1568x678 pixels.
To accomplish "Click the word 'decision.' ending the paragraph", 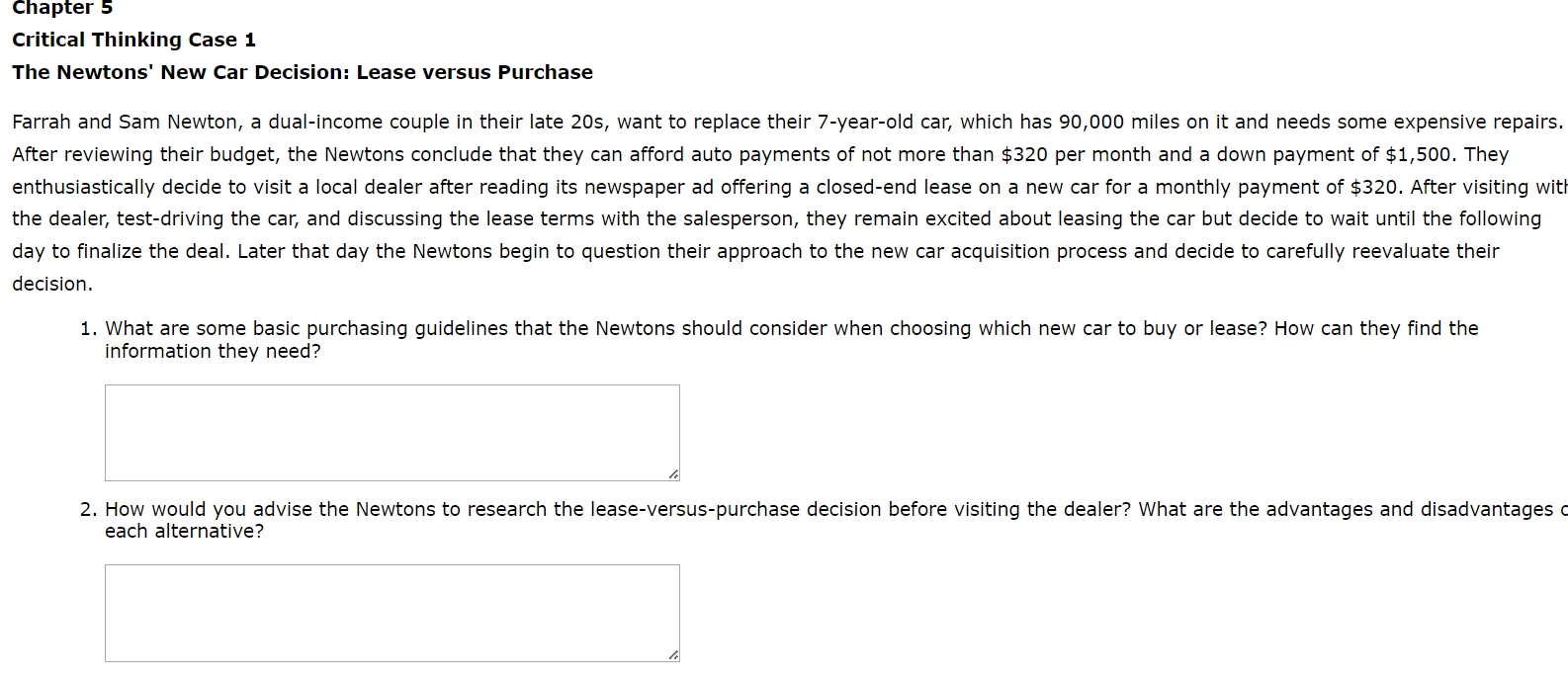I will [50, 284].
